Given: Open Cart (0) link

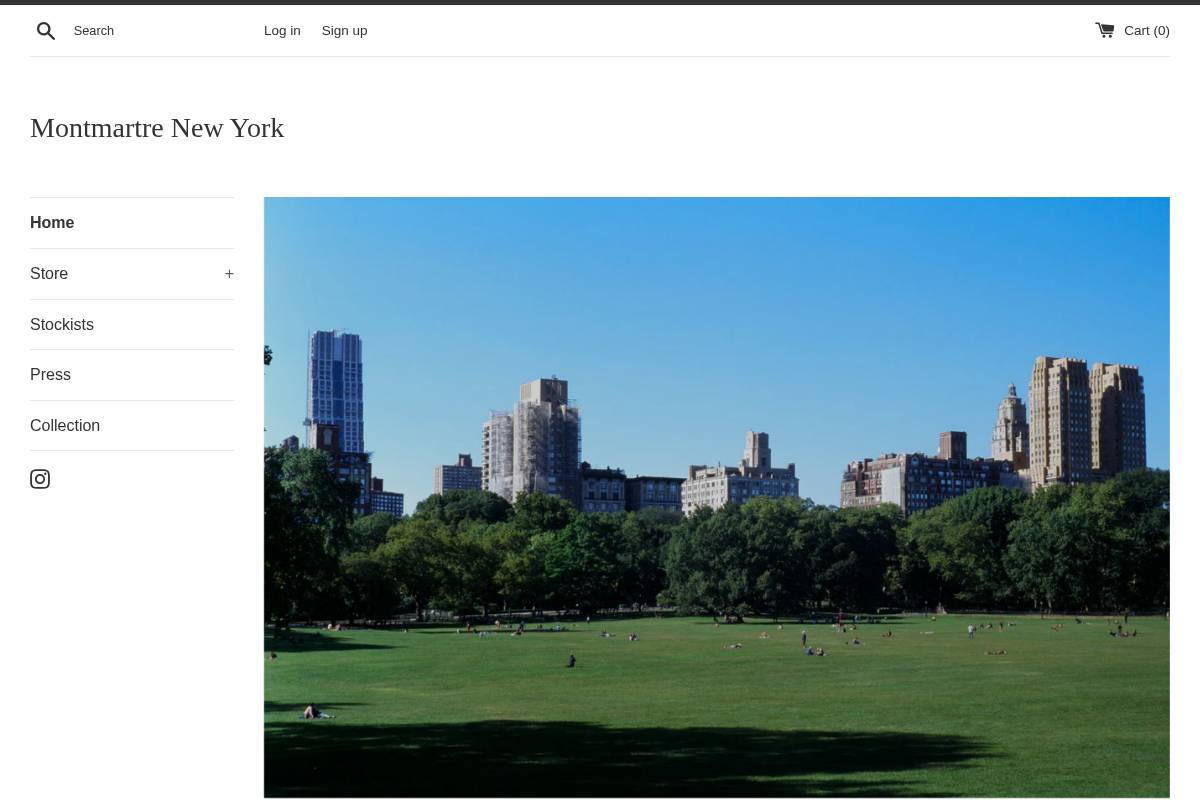Looking at the screenshot, I should (1146, 30).
